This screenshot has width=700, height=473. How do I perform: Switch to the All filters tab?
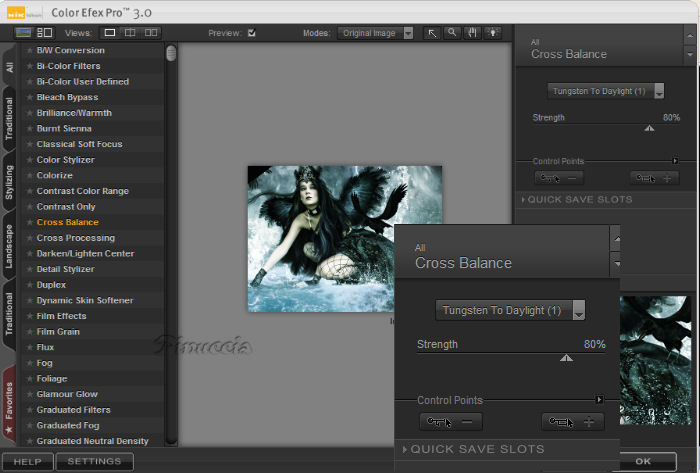pyautogui.click(x=9, y=67)
